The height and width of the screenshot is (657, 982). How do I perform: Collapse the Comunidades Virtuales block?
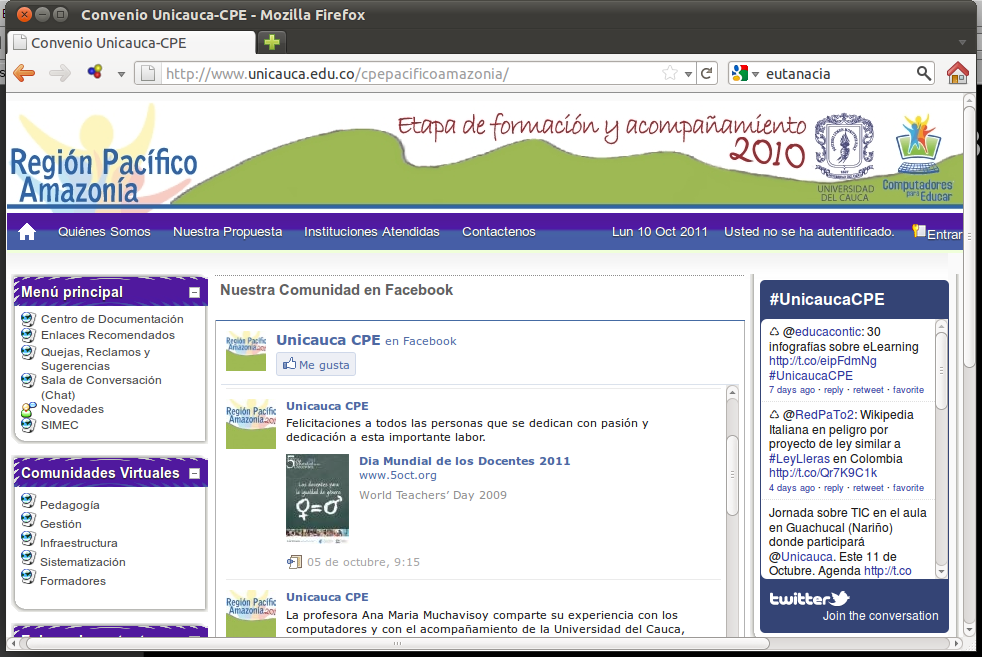point(194,473)
